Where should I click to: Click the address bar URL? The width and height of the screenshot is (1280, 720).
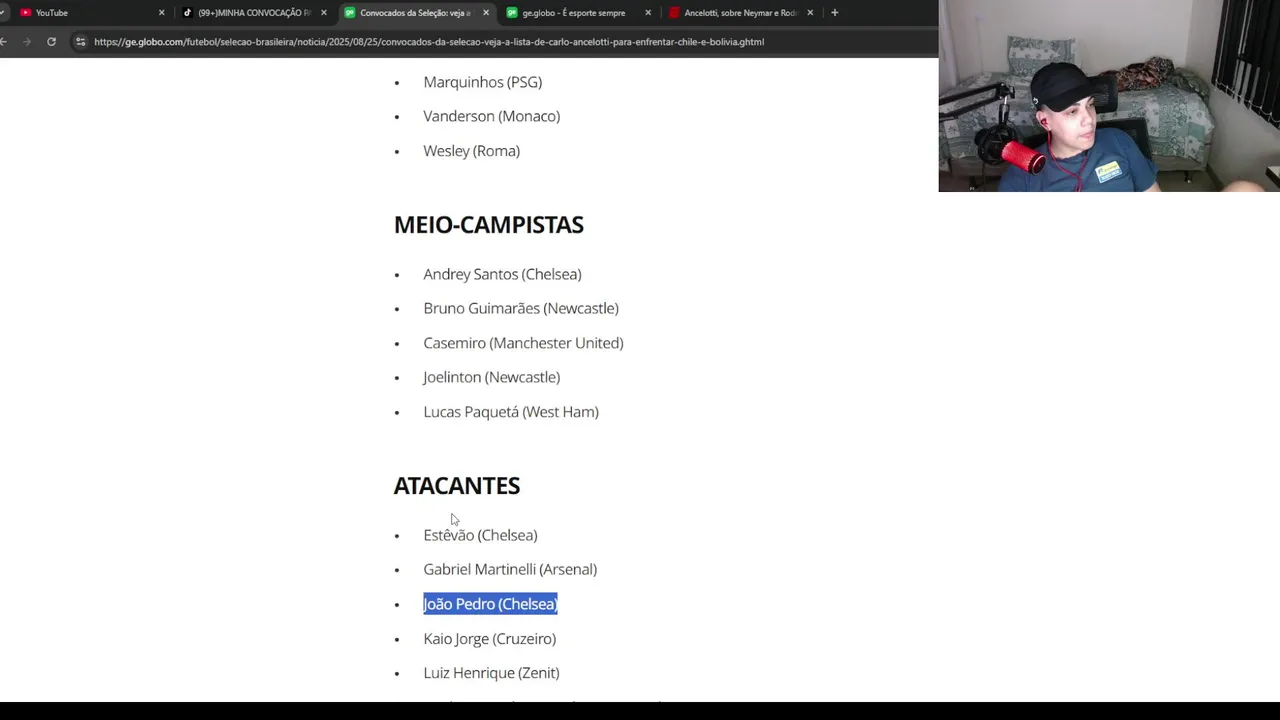point(429,42)
